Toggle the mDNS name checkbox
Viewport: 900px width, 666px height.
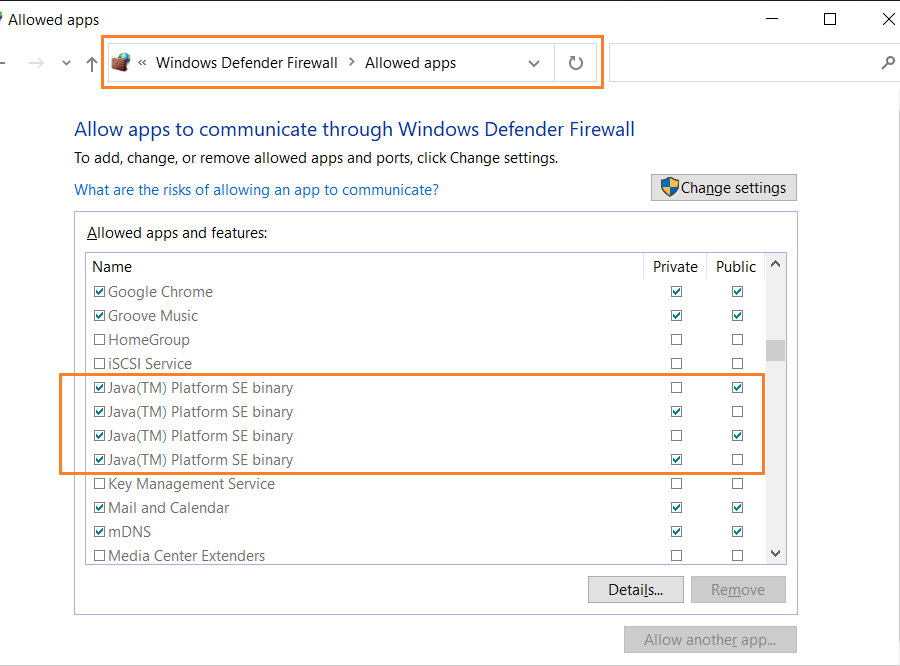(99, 532)
